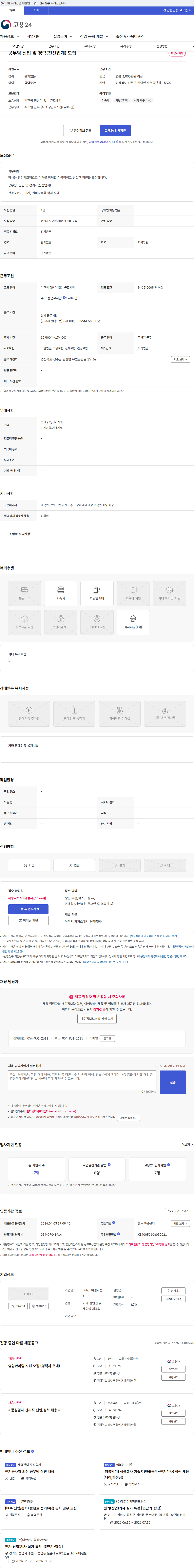This screenshot has height=1568, width=194.
Task: Select the 면접 screening method box
Action: (74, 865)
